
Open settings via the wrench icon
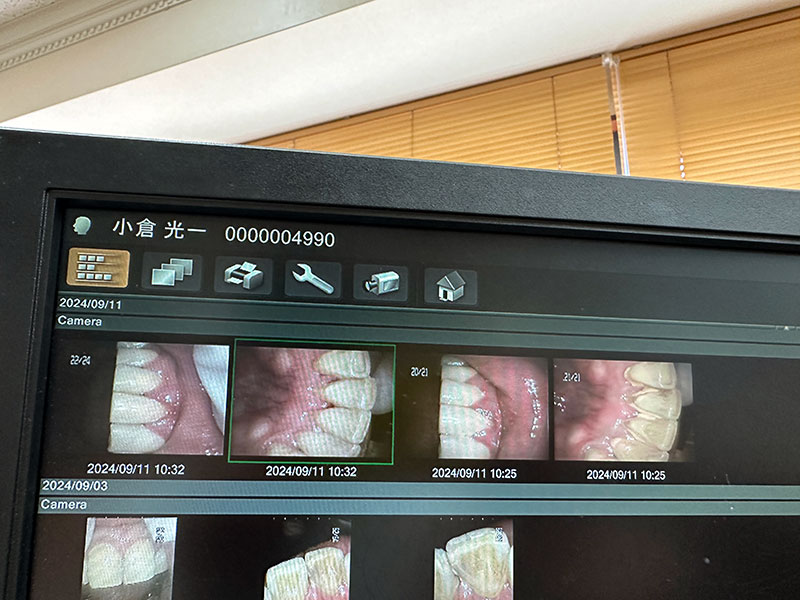click(x=312, y=279)
